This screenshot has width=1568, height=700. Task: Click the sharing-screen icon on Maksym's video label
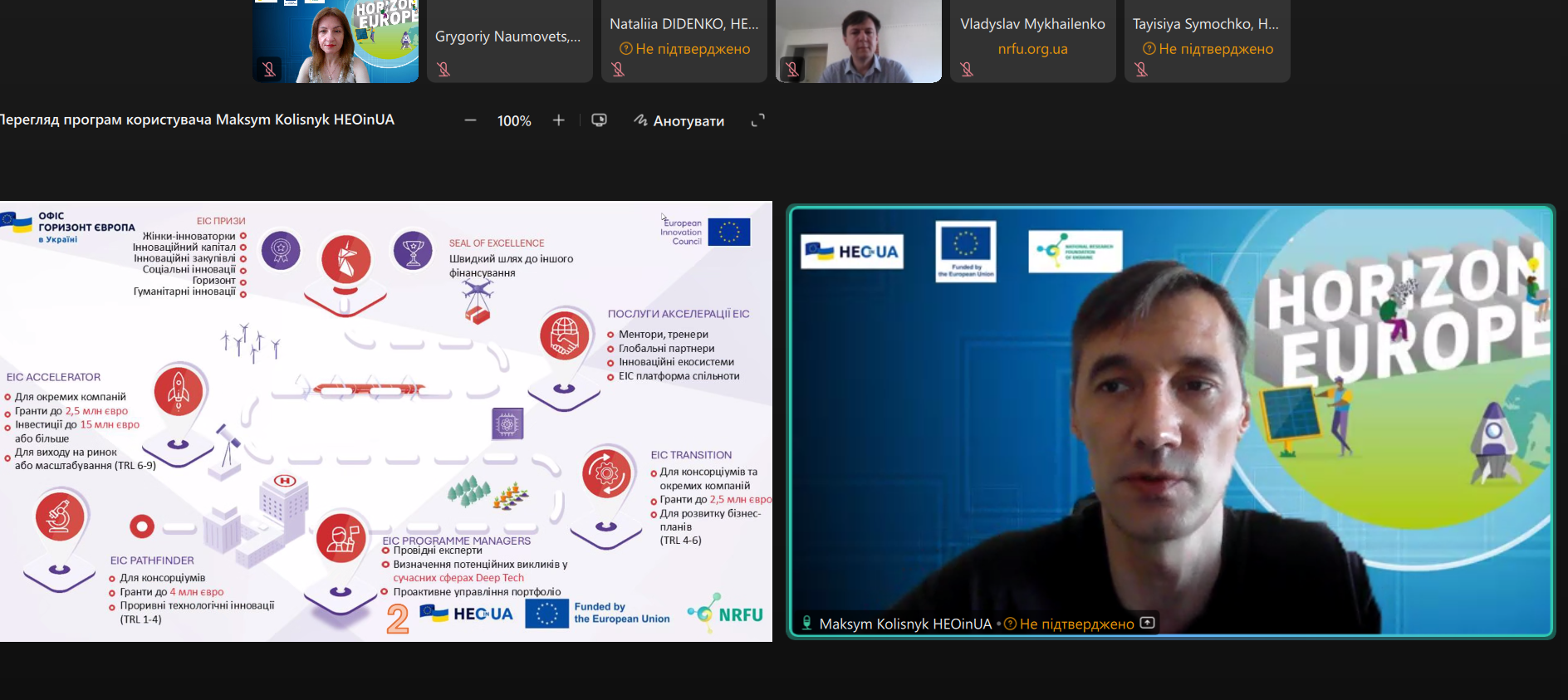pyautogui.click(x=1148, y=623)
